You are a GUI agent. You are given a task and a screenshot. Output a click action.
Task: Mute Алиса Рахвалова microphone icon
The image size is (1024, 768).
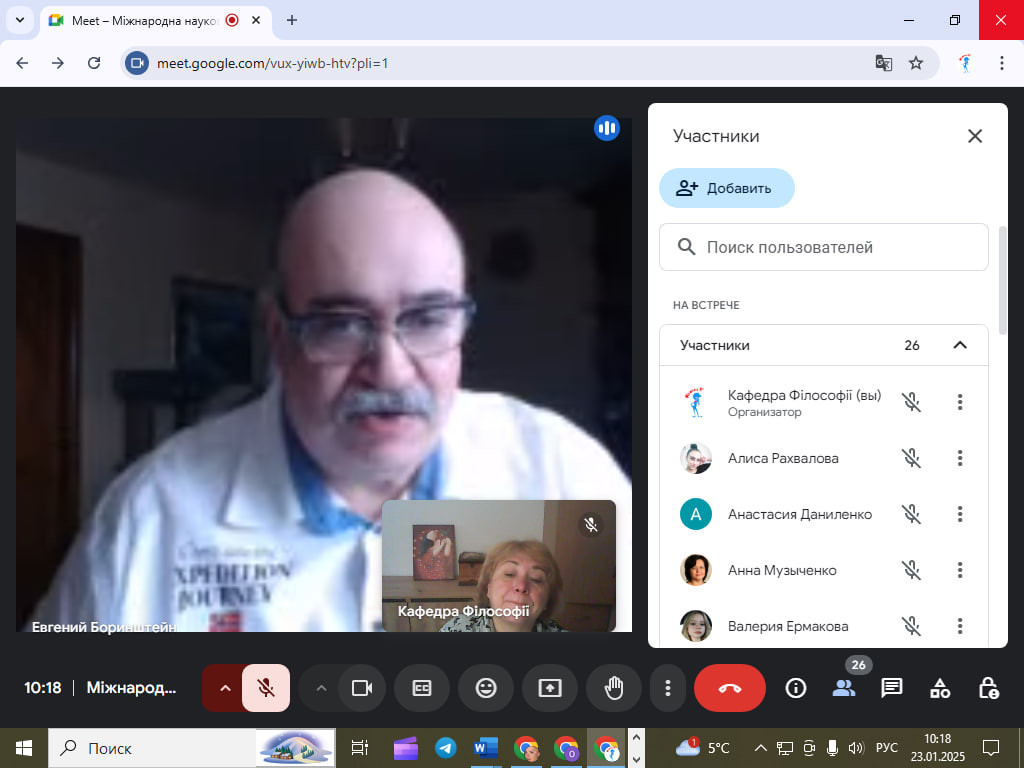[911, 458]
